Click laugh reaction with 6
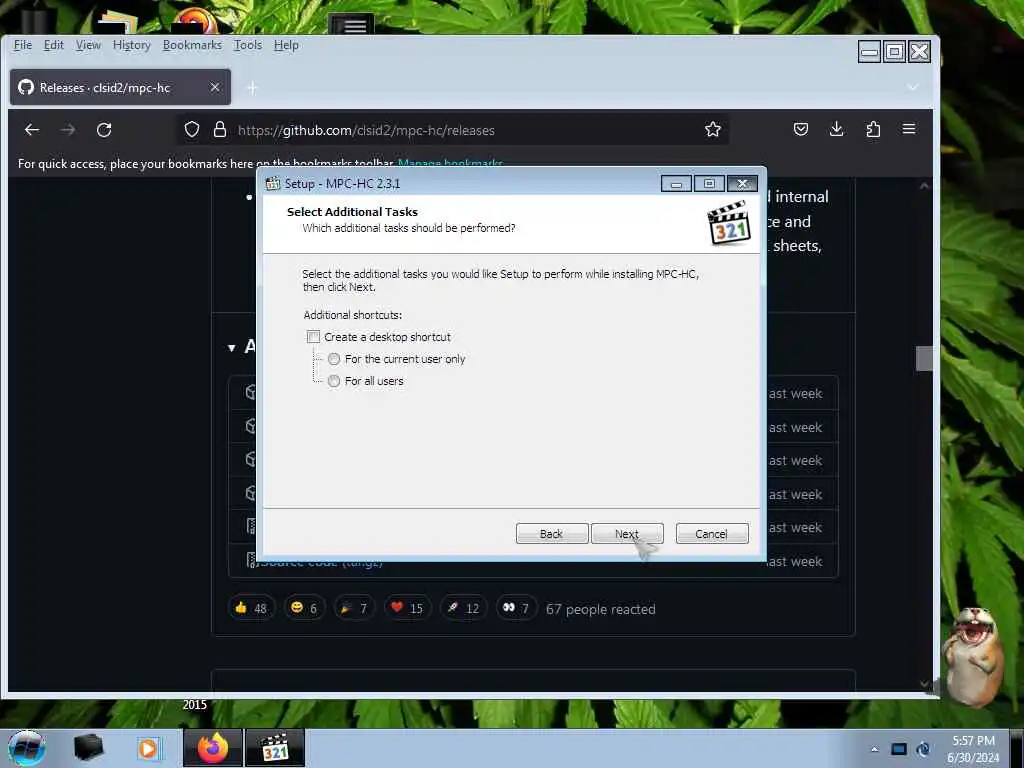Screen dimensions: 1024x768 tap(304, 608)
